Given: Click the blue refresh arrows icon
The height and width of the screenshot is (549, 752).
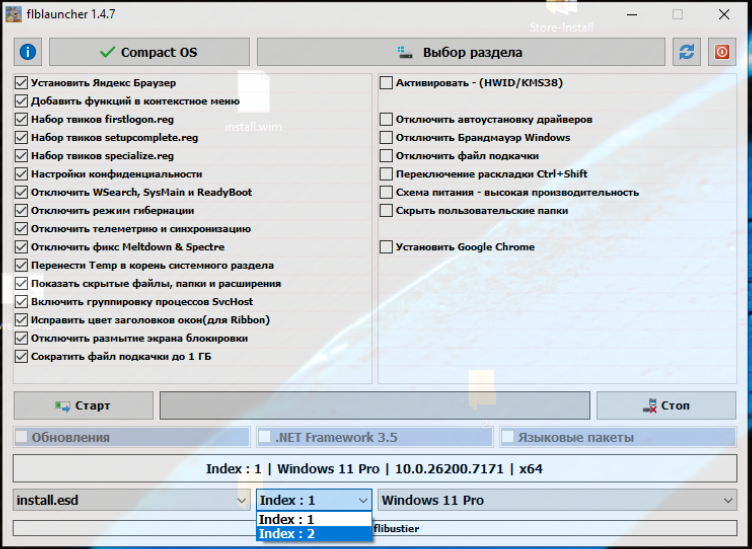Looking at the screenshot, I should tap(686, 52).
